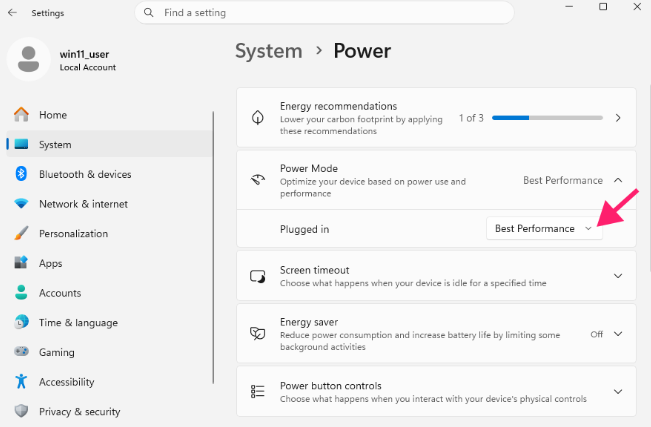The width and height of the screenshot is (651, 427).
Task: Open Energy recommendations via chevron
Action: [618, 118]
